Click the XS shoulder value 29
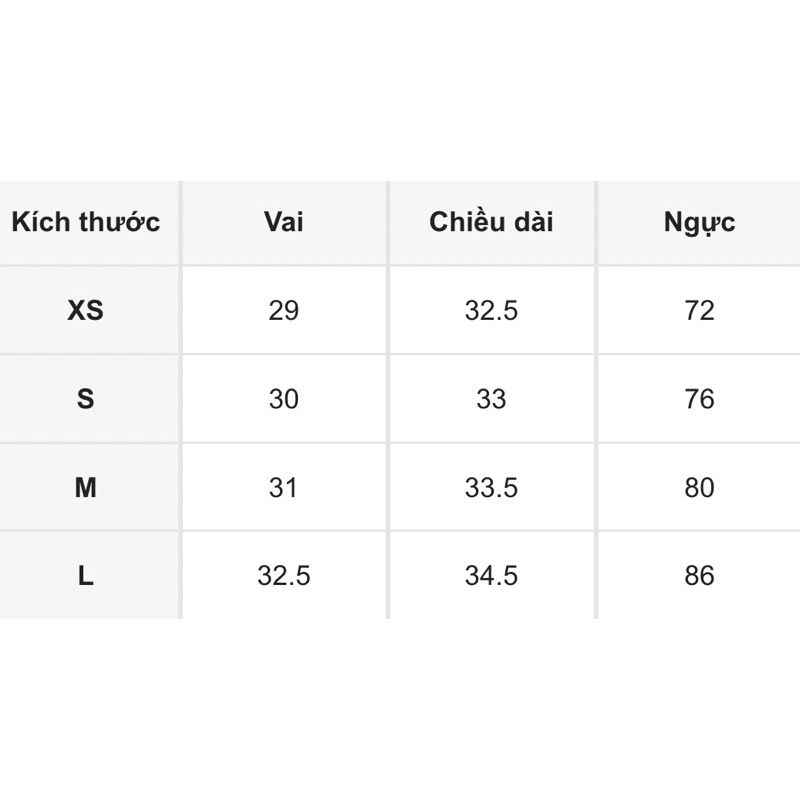This screenshot has height=800, width=800. [284, 311]
